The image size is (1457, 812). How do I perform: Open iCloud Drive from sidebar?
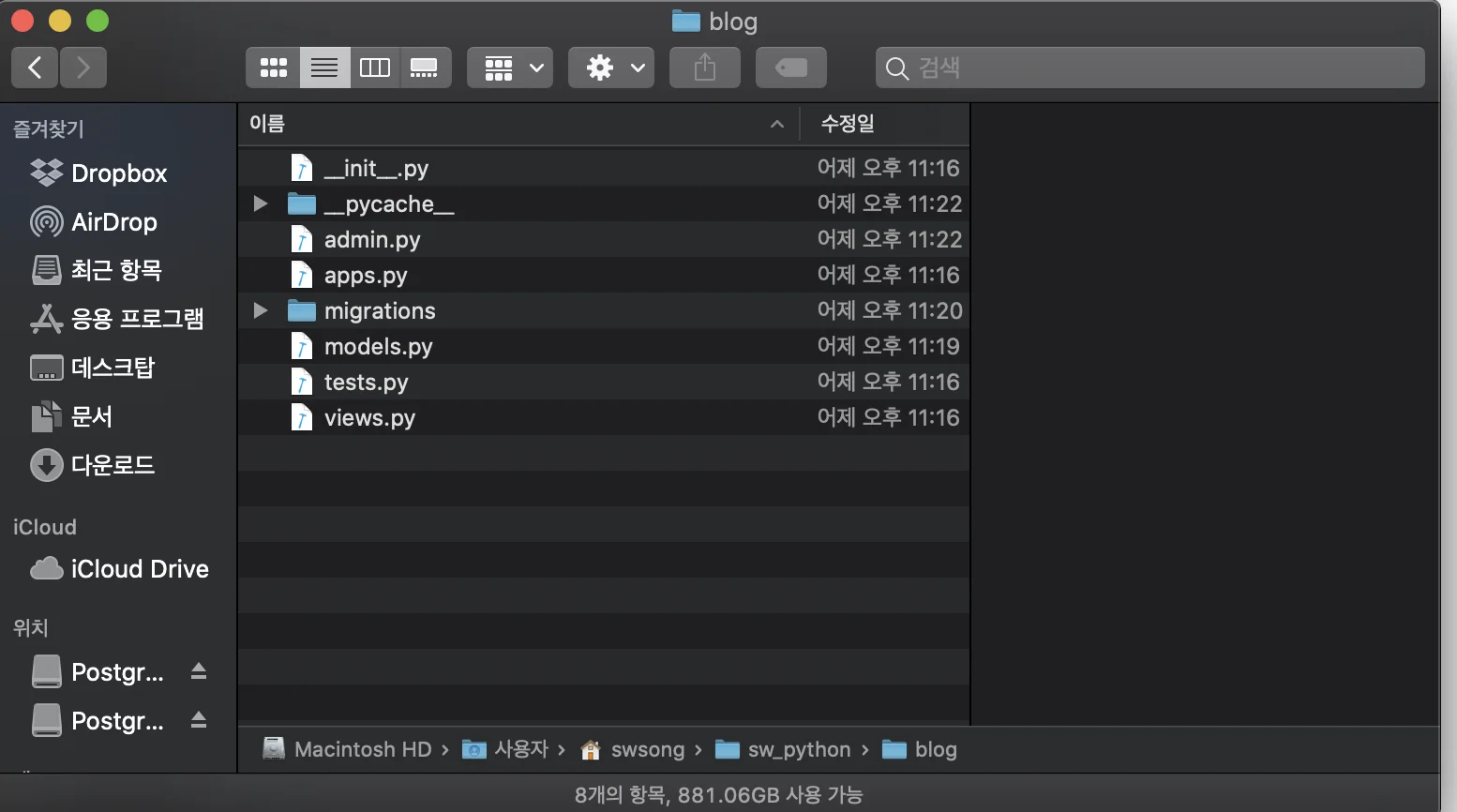pyautogui.click(x=139, y=569)
